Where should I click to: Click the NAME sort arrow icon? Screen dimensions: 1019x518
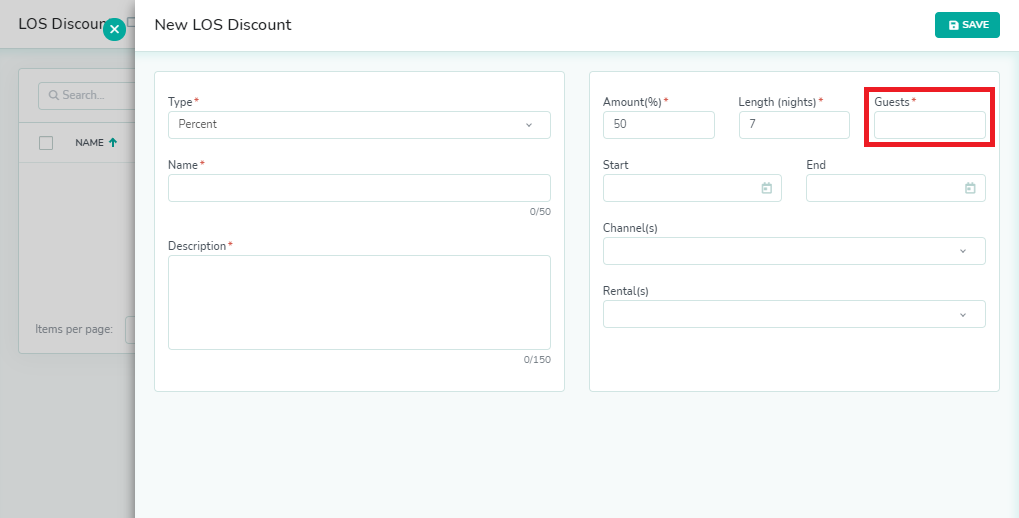113,142
